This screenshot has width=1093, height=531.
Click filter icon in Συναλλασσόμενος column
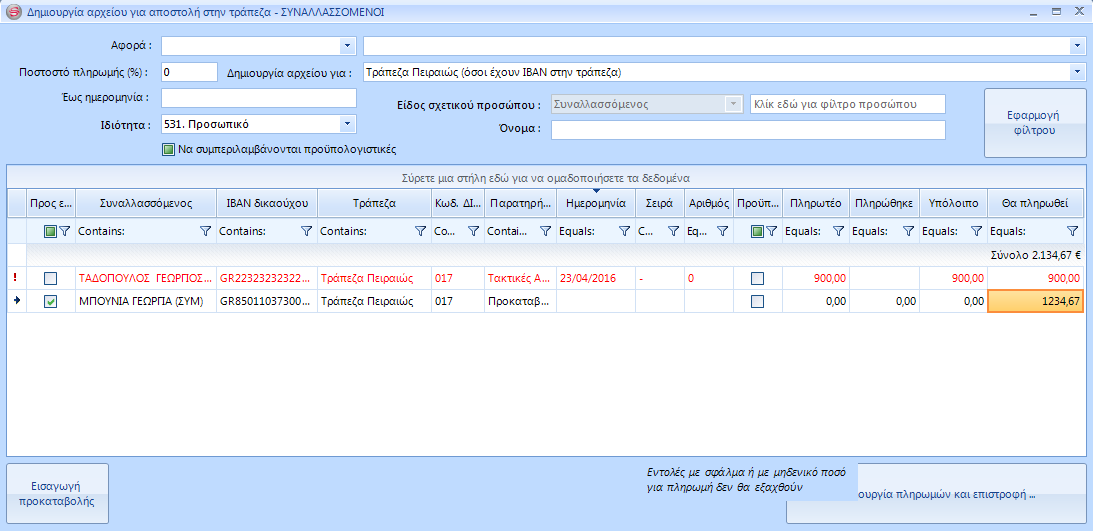click(x=205, y=231)
